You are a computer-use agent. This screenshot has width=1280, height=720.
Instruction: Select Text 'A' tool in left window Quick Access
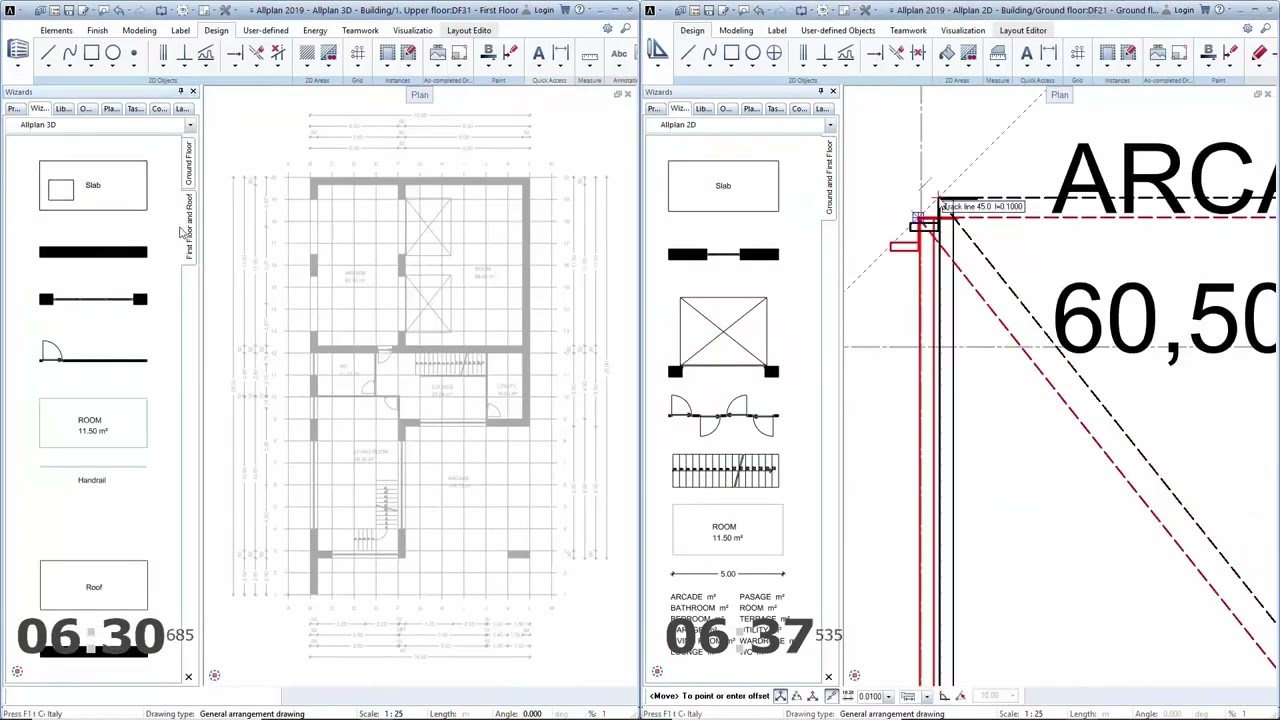[538, 53]
